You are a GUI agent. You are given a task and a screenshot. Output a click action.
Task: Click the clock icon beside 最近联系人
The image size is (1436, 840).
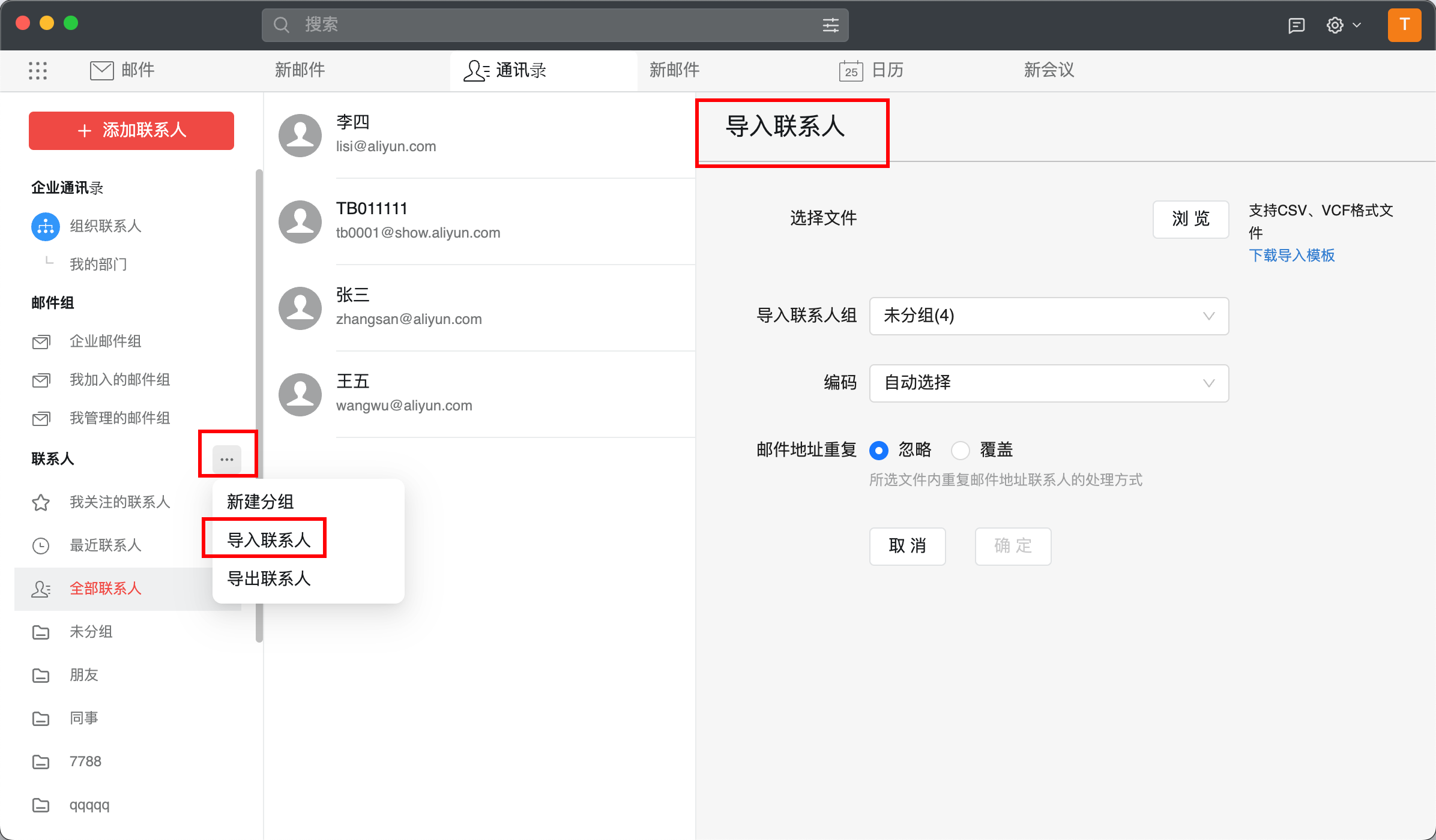[x=40, y=545]
